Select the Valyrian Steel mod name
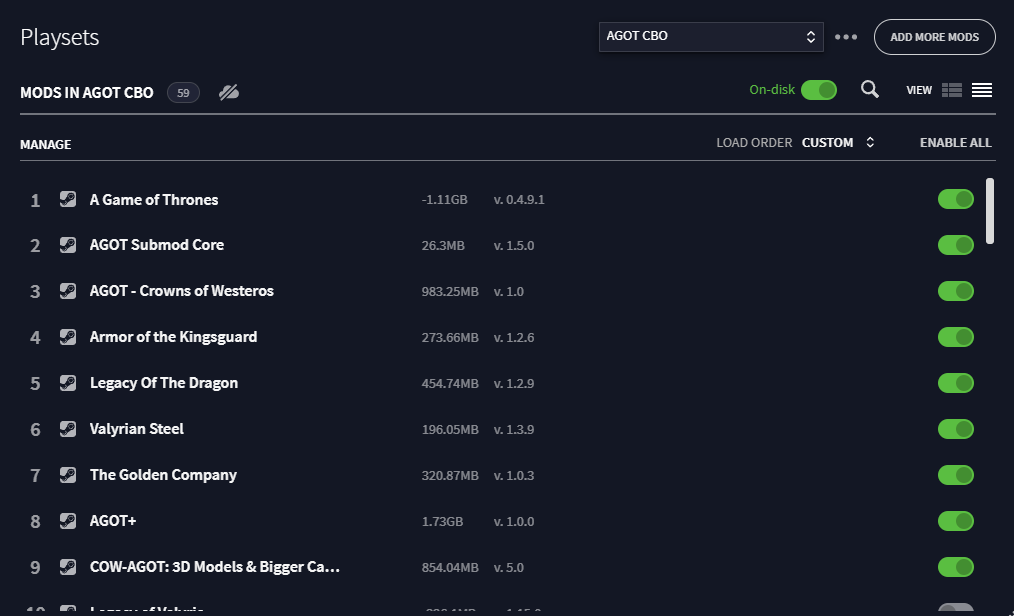 [x=136, y=429]
